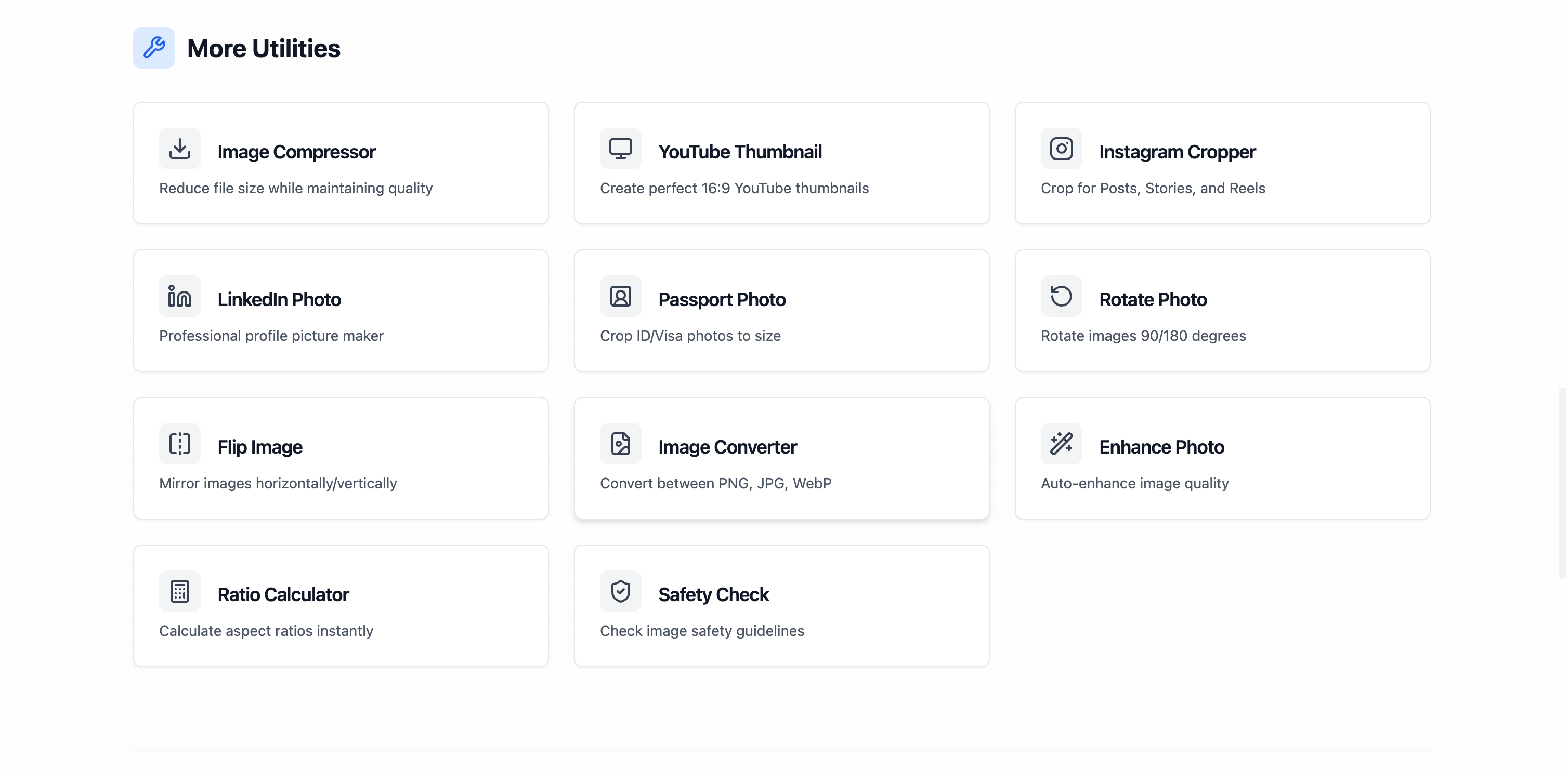Open the Safety Check tool
Screen dimensions: 1568x770
tap(781, 605)
